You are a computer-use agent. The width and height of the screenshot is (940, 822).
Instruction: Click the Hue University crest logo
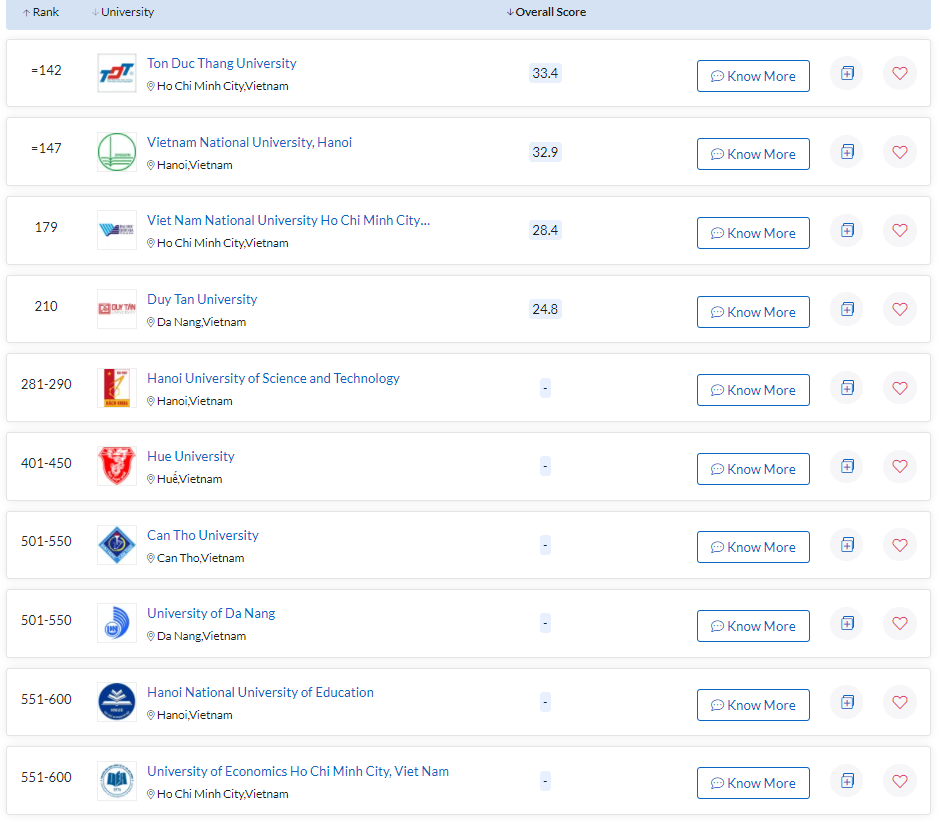[x=117, y=466]
